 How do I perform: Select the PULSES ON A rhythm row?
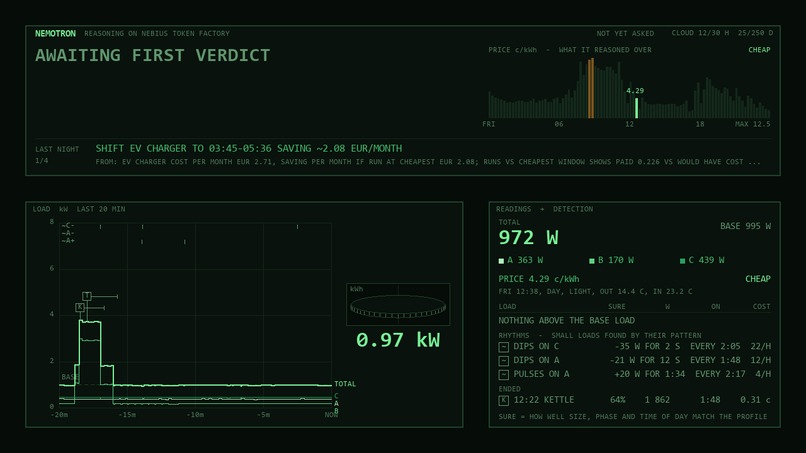click(634, 374)
